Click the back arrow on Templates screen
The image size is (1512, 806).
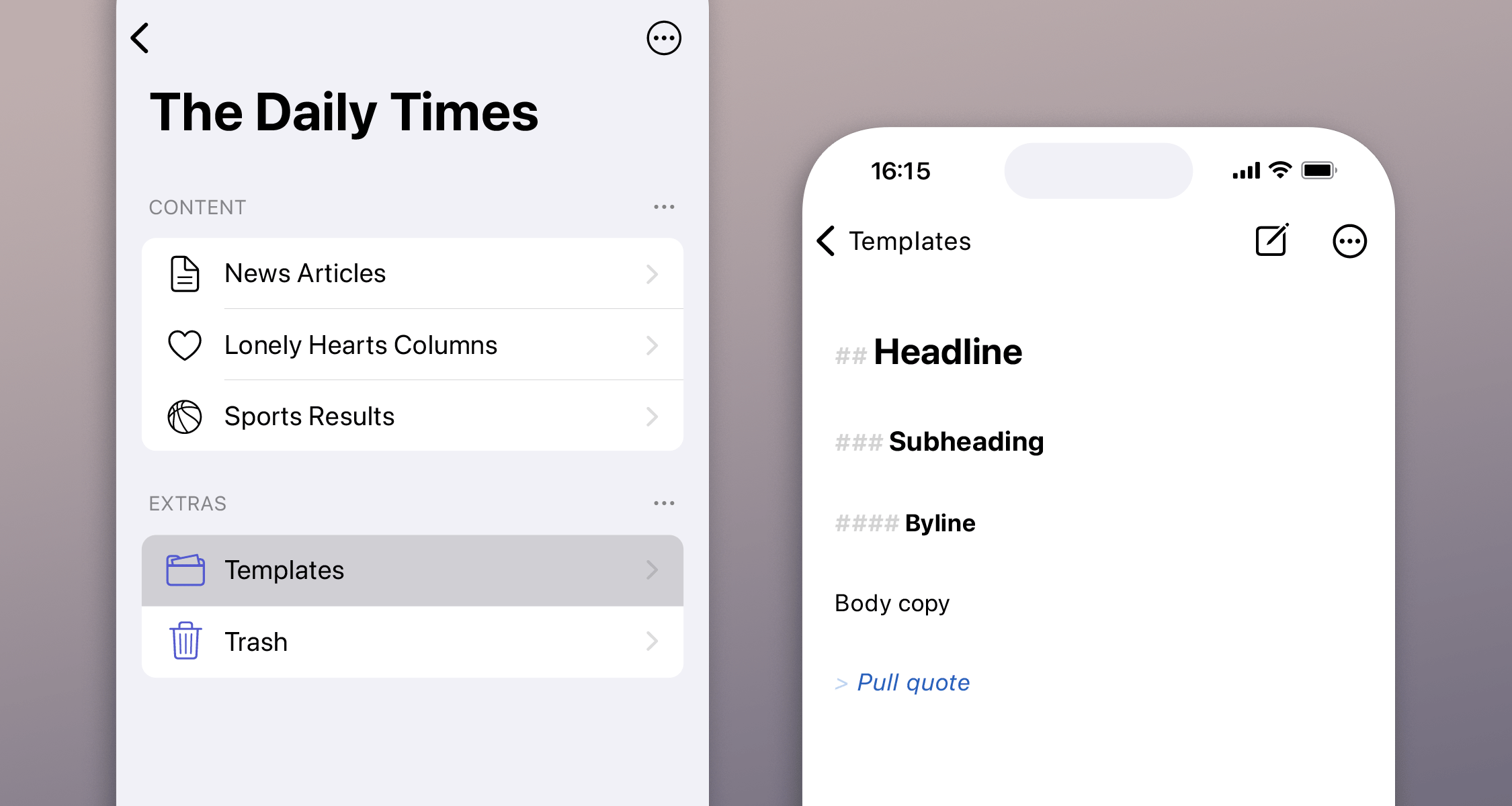coord(830,240)
